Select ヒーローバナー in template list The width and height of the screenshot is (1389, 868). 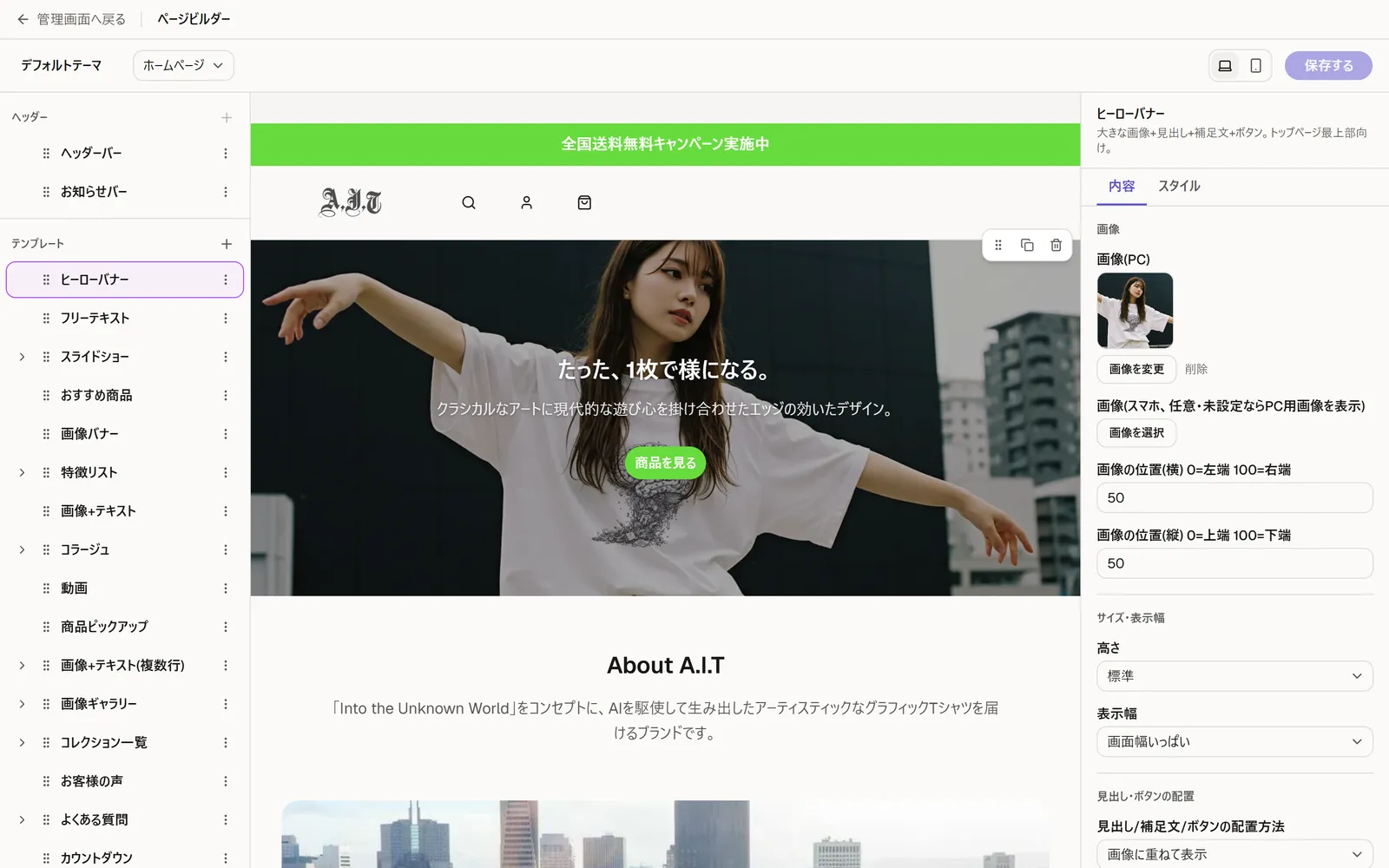[x=125, y=279]
